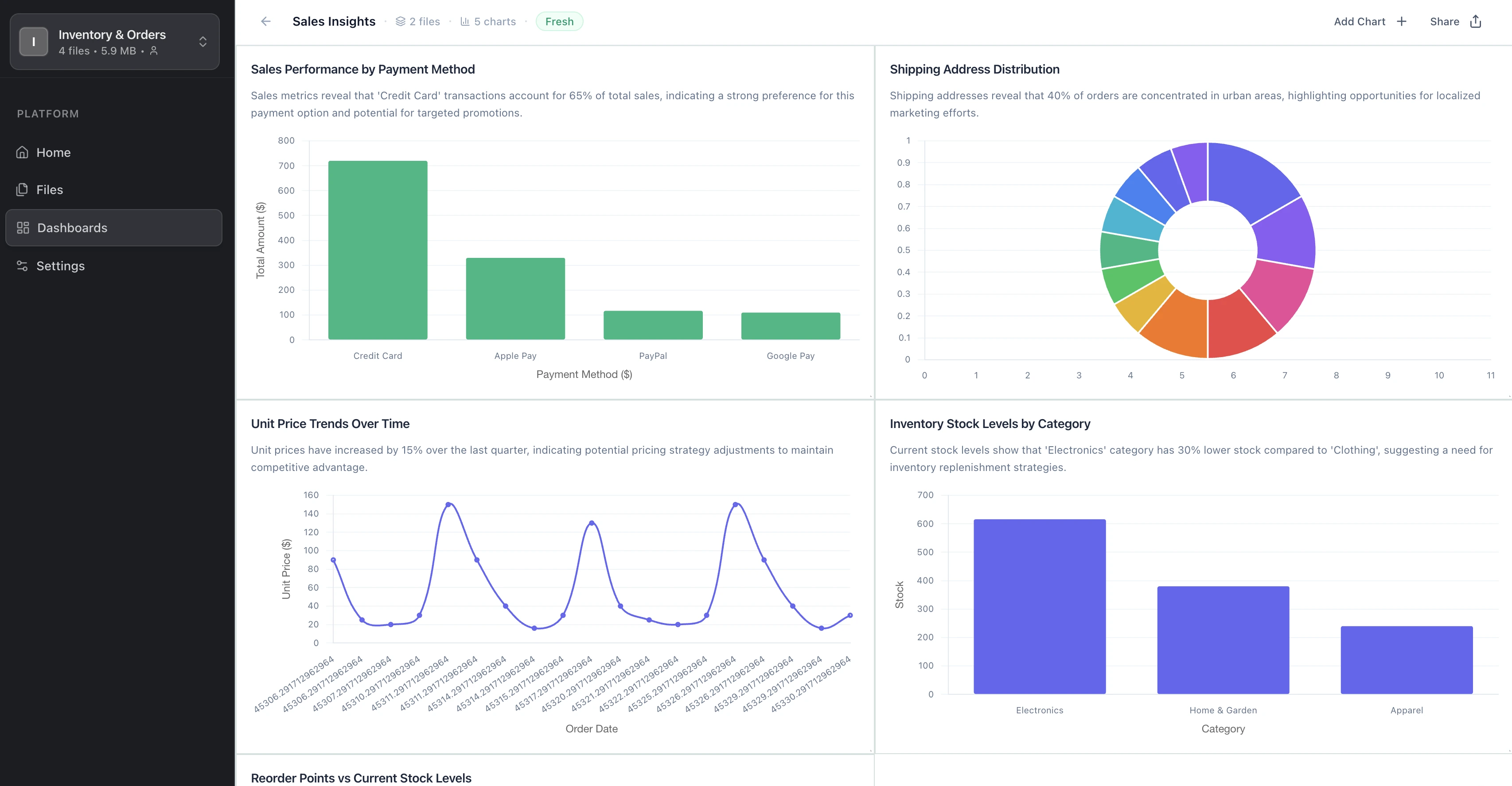
Task: Open the Files section via its icon
Action: [x=22, y=189]
